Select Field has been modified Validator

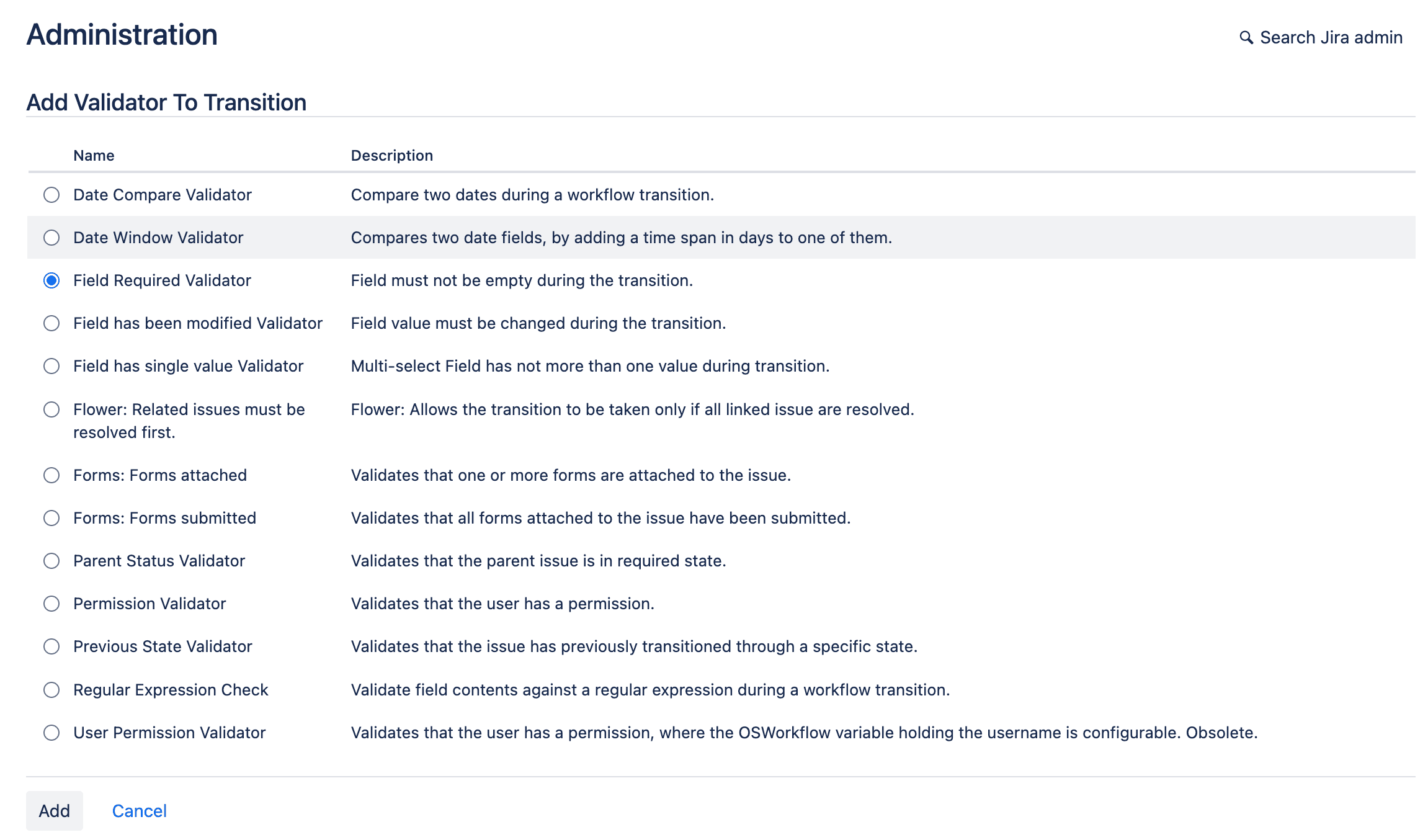coord(51,323)
